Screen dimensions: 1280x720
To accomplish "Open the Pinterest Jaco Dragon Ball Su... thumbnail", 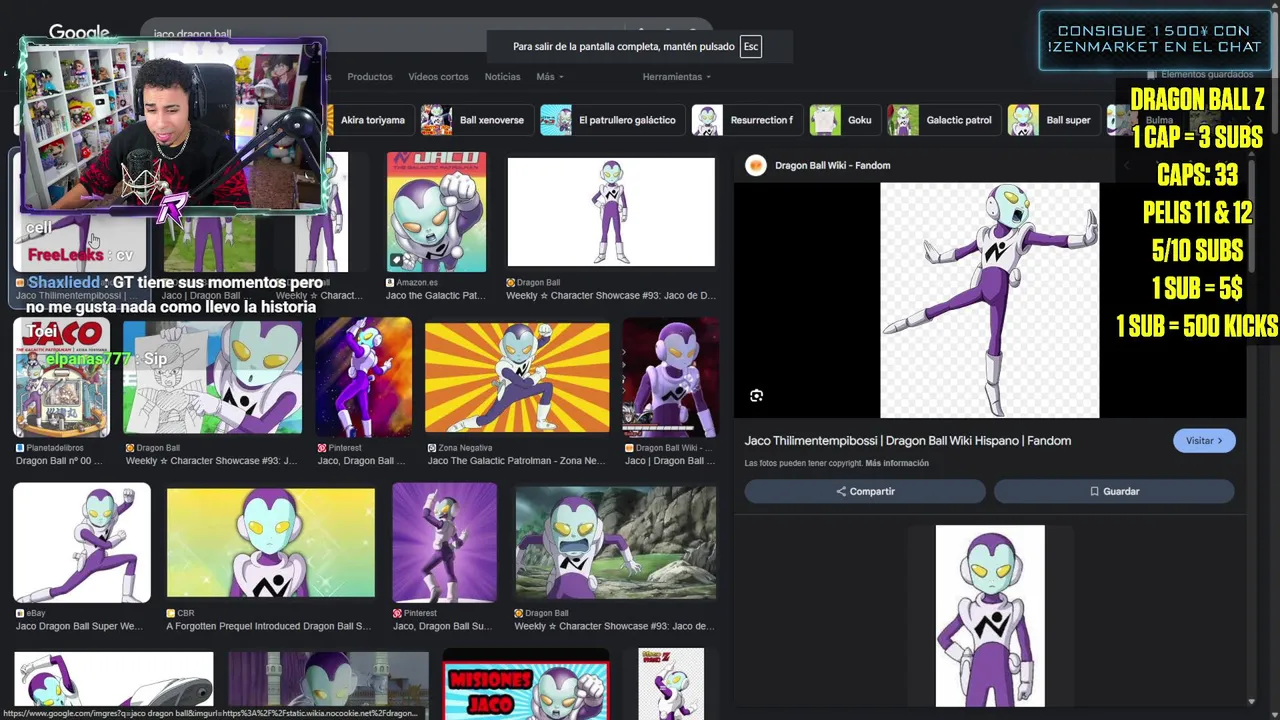I will click(444, 543).
